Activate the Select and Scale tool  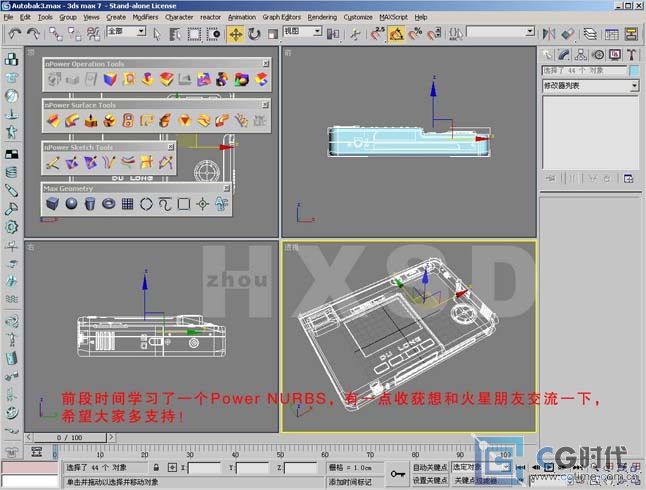coord(272,34)
